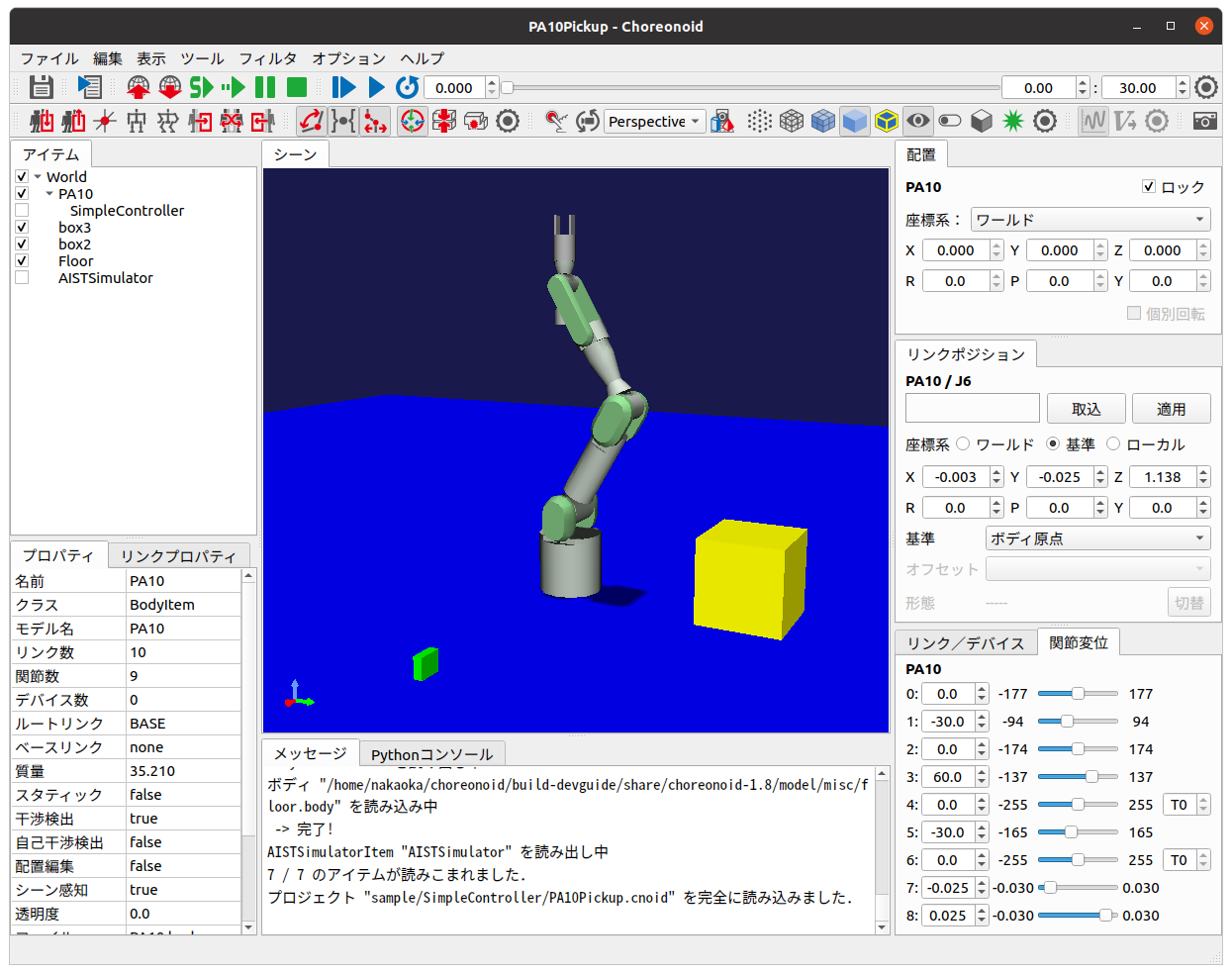Uncheck the box3 item checkbox
Image resolution: width=1232 pixels, height=974 pixels.
(x=22, y=228)
